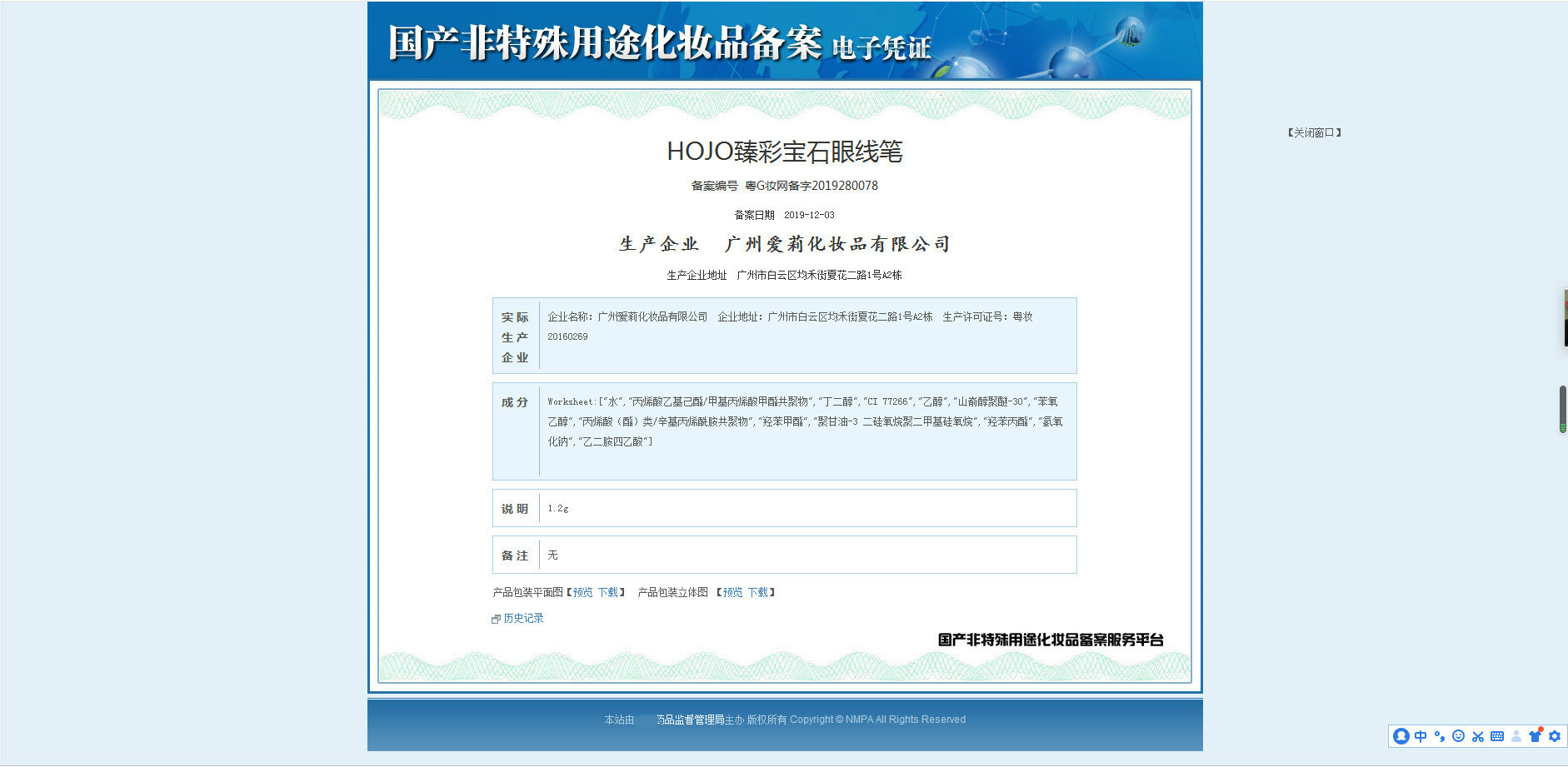Open the skin shirt icon with red dot
This screenshot has width=1568, height=767.
click(1536, 735)
